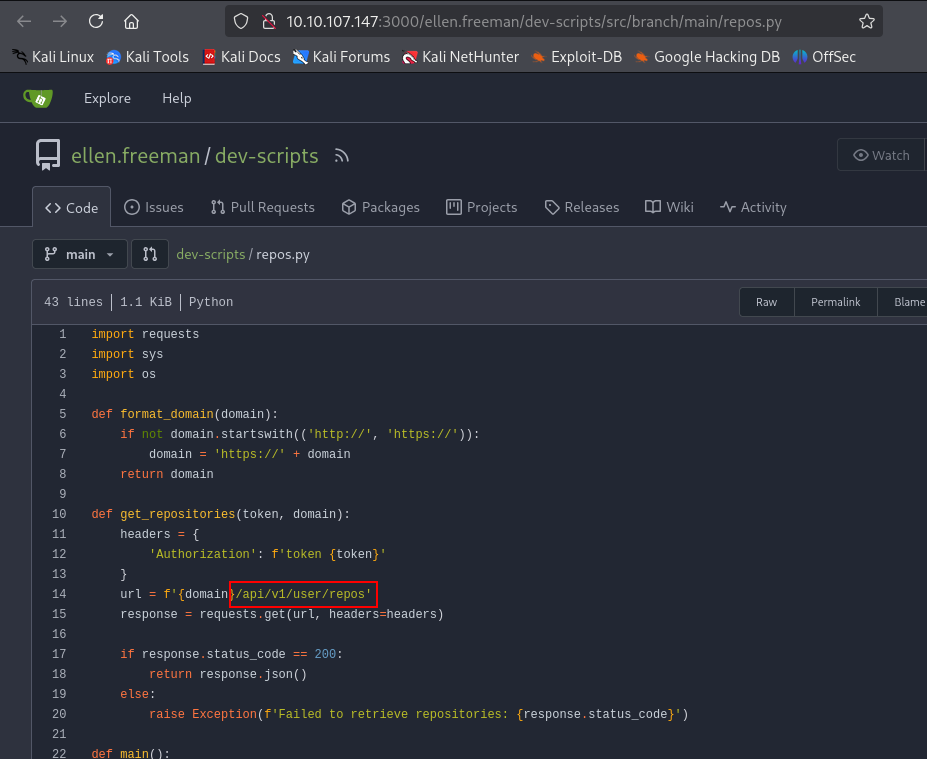Open the repository RSS feed icon
This screenshot has width=927, height=759.
[x=342, y=156]
